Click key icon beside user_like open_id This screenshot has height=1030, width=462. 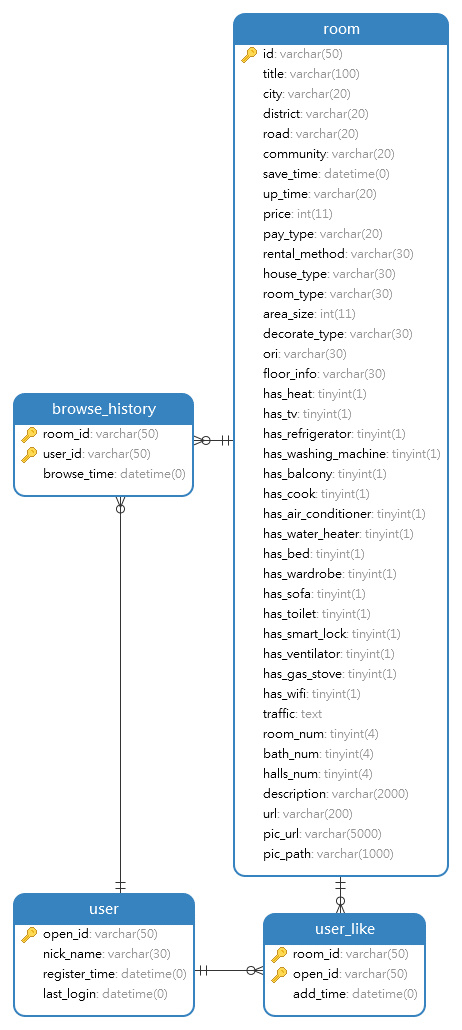point(279,974)
